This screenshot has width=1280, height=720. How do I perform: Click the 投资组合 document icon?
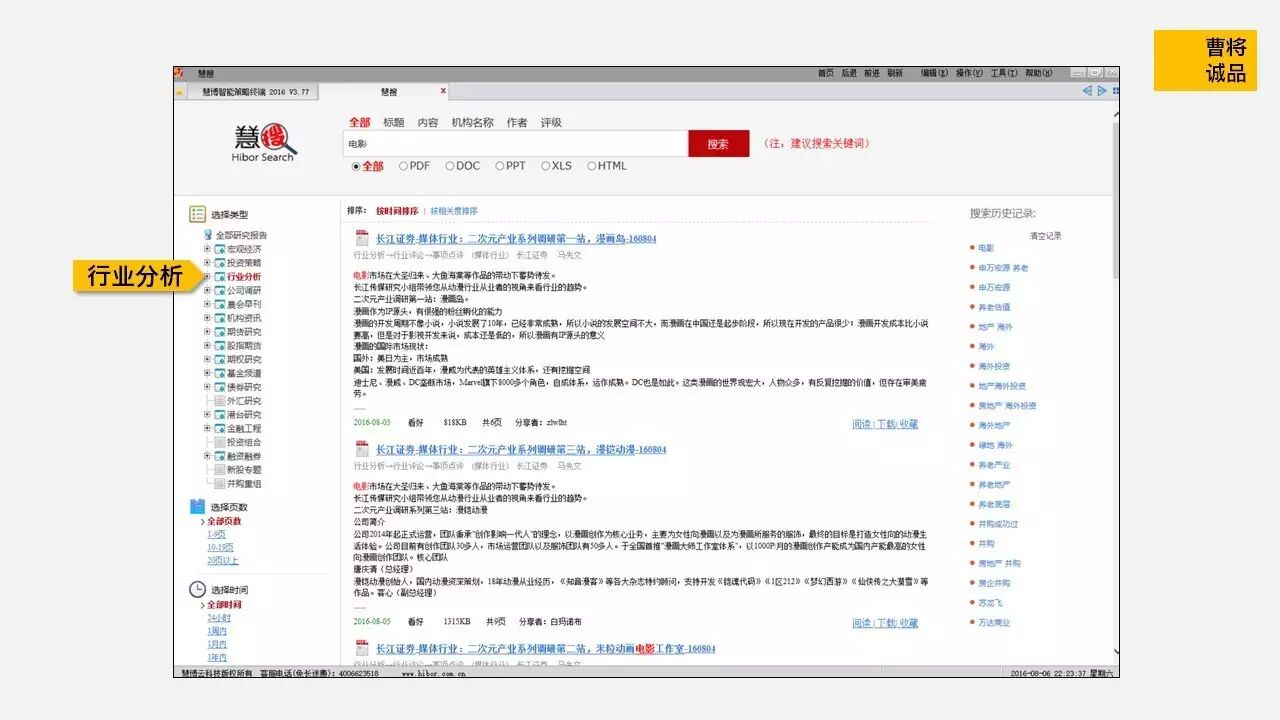219,442
